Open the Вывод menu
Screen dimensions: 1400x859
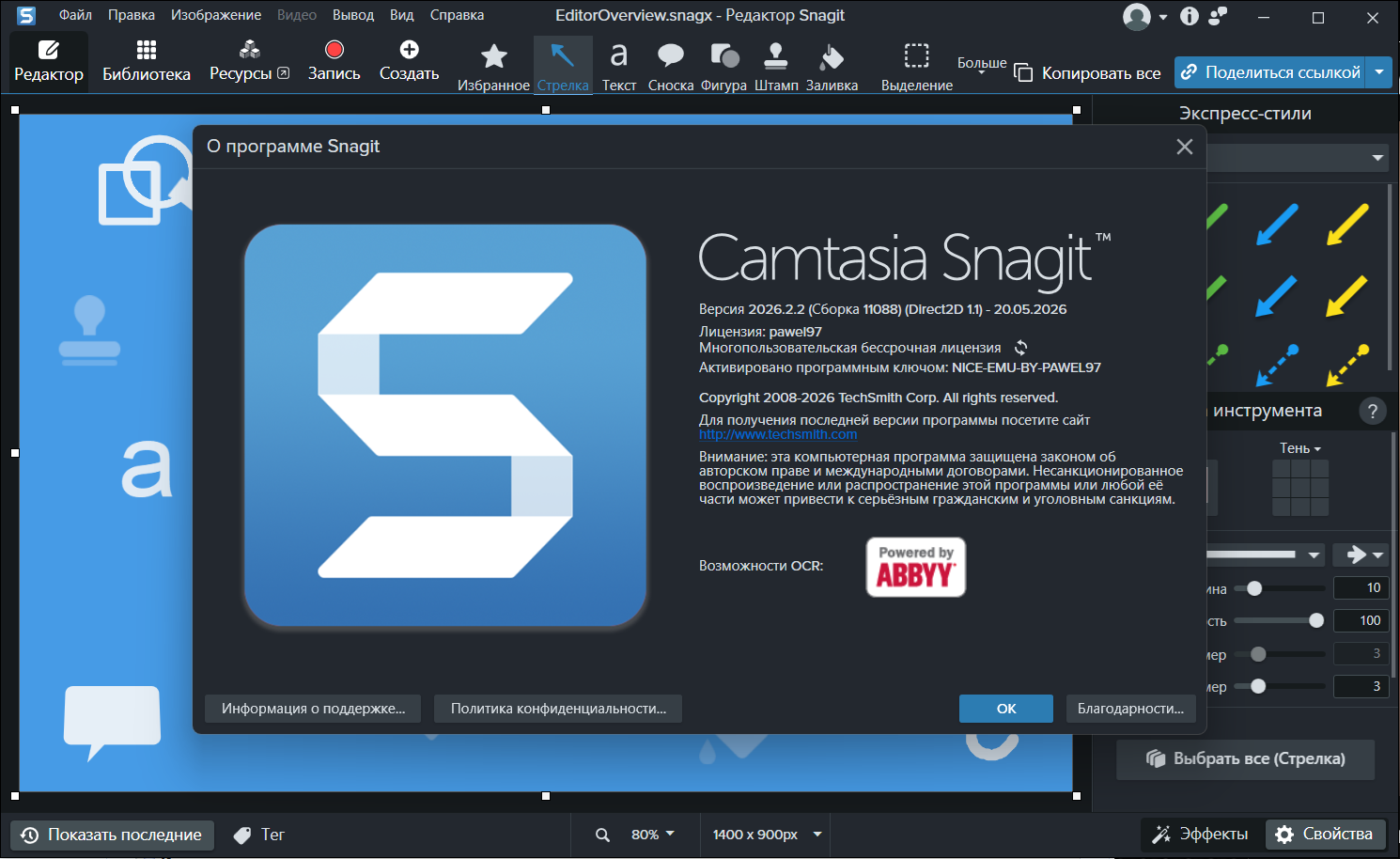(353, 15)
